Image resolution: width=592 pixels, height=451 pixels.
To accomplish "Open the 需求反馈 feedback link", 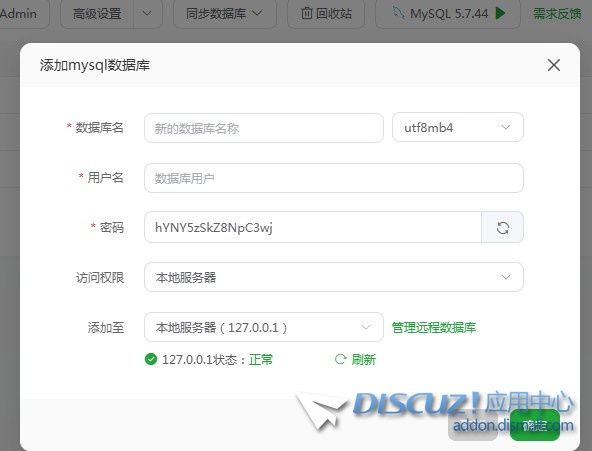I will [557, 14].
